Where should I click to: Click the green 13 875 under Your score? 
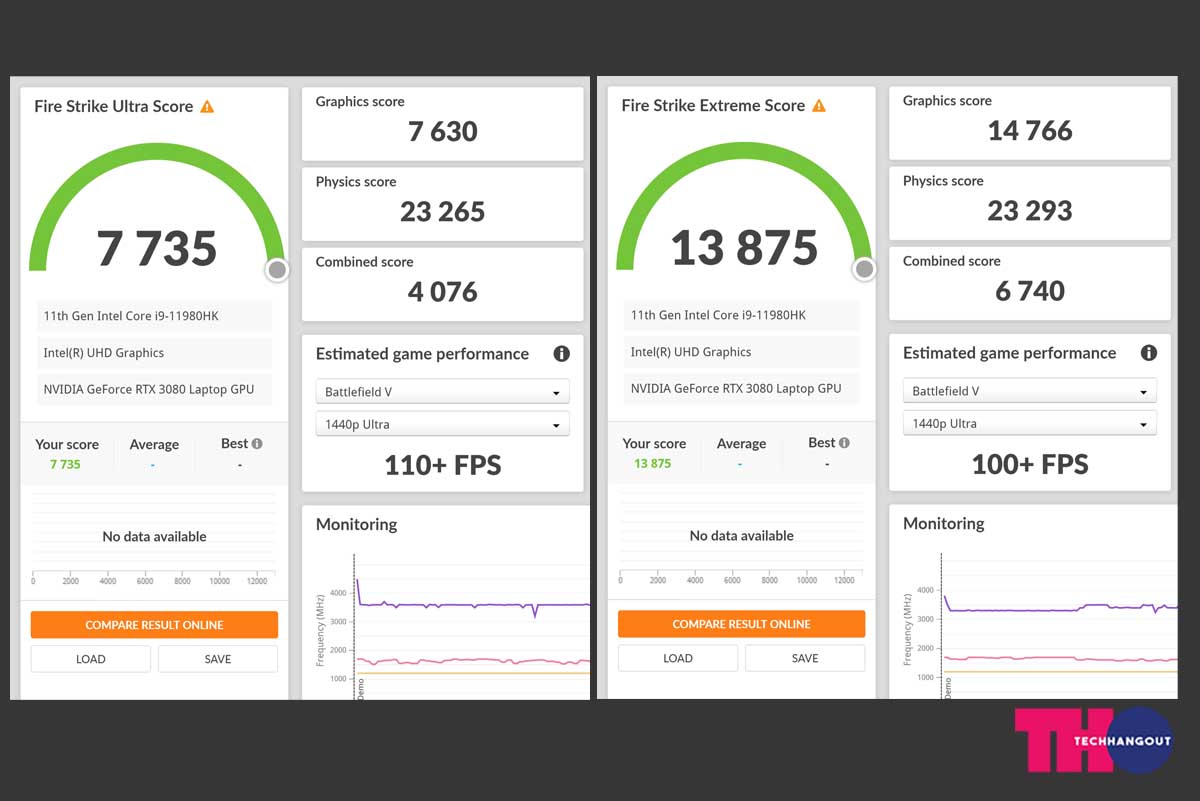[x=653, y=463]
